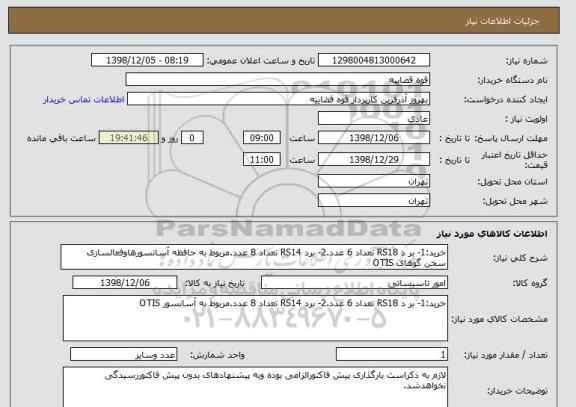Click the remaining days field showing 0
This screenshot has width=576, height=407.
pos(192,138)
